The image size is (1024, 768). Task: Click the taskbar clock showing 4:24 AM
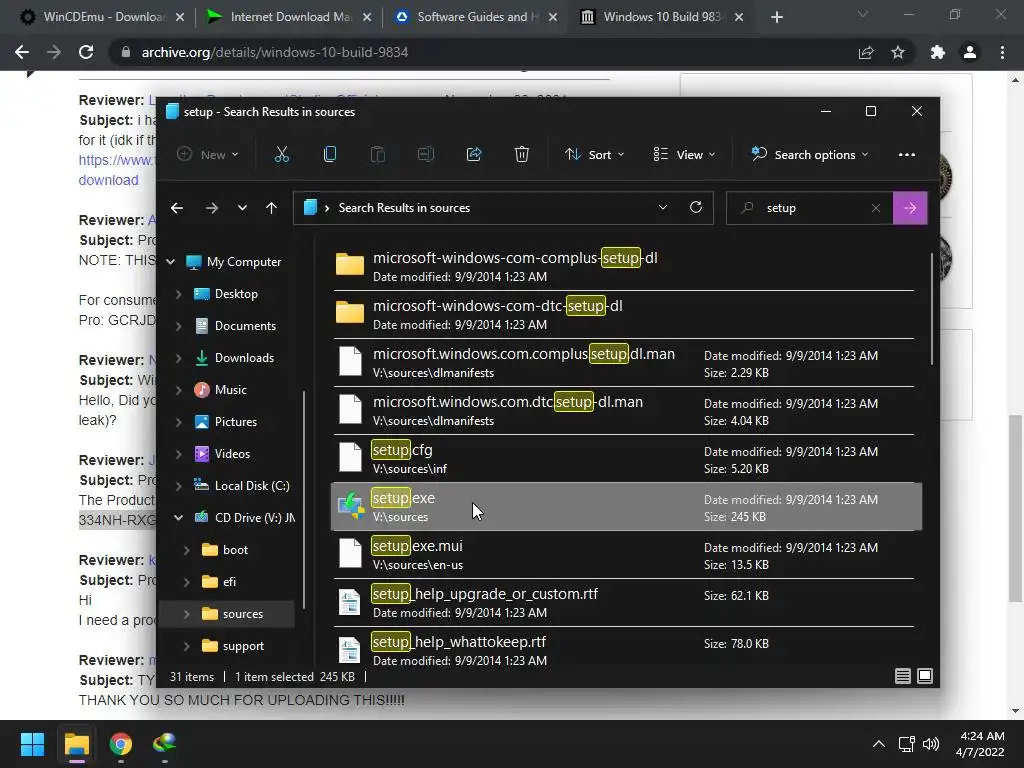tap(979, 744)
